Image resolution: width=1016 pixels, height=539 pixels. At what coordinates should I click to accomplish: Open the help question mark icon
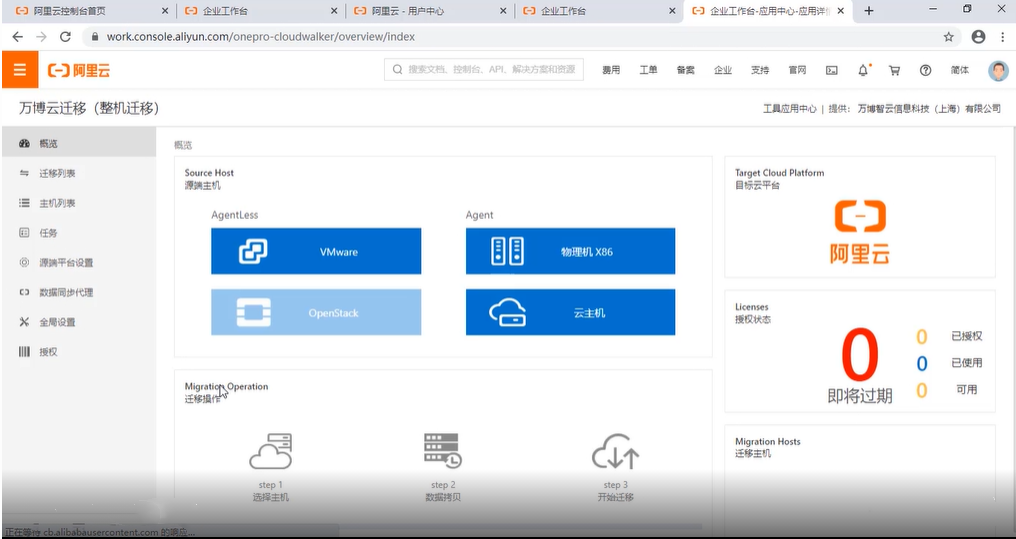925,71
